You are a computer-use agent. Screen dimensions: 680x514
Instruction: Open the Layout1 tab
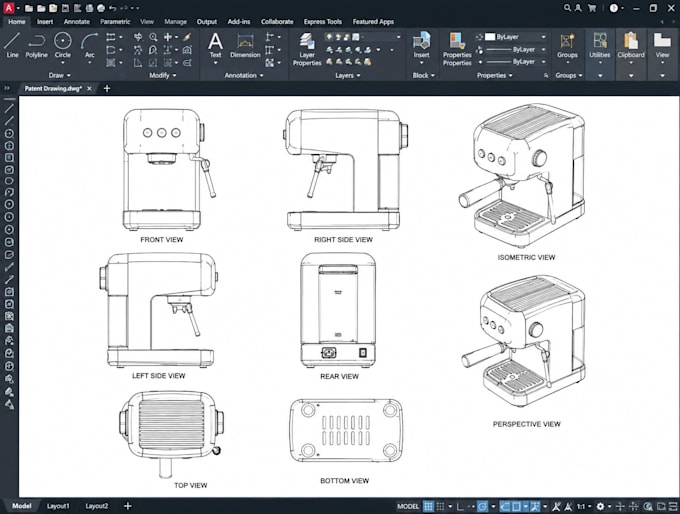coord(58,506)
